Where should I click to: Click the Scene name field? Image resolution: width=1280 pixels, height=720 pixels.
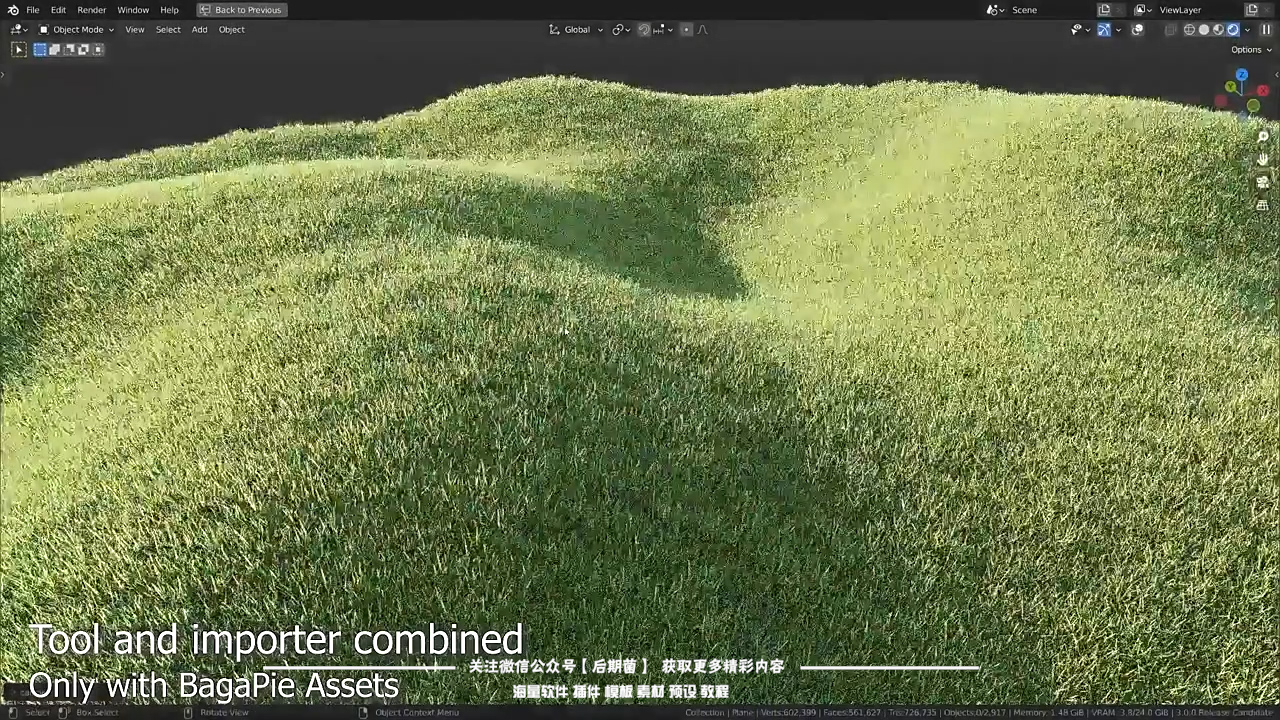tap(1045, 10)
